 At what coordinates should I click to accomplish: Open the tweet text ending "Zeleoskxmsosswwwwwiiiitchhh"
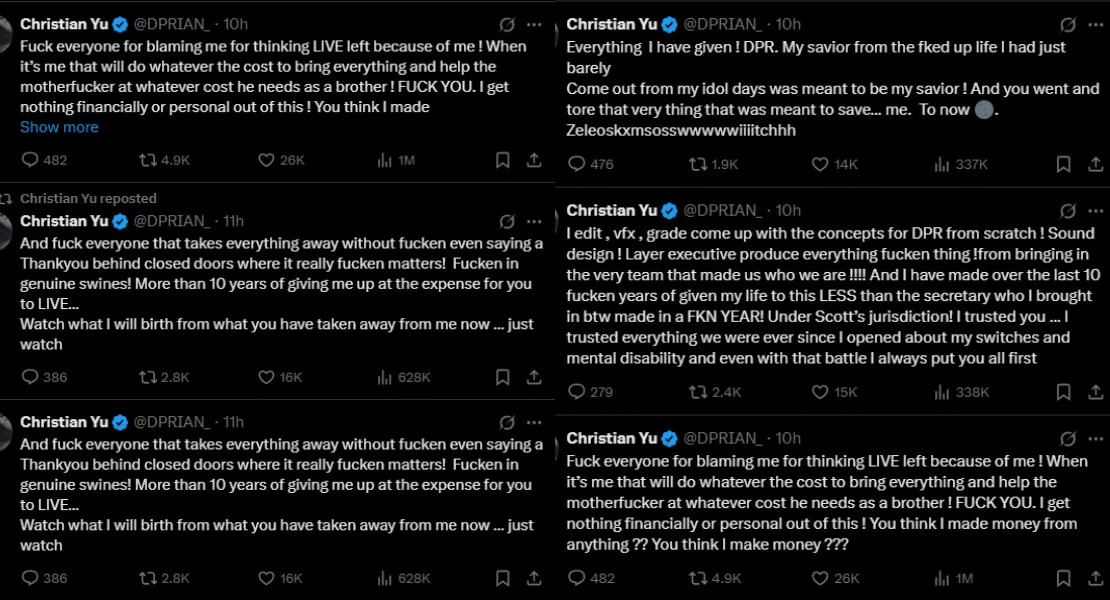[679, 130]
